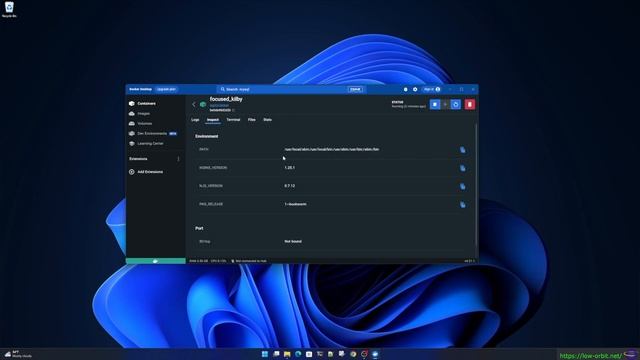Click the whale engine status bar

coord(156,261)
